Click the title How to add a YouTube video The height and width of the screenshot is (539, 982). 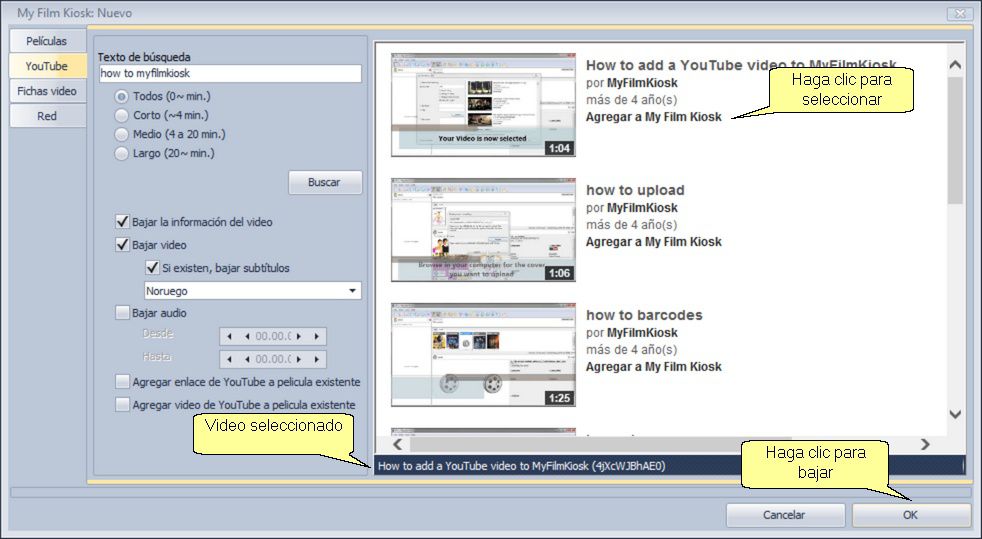[741, 65]
